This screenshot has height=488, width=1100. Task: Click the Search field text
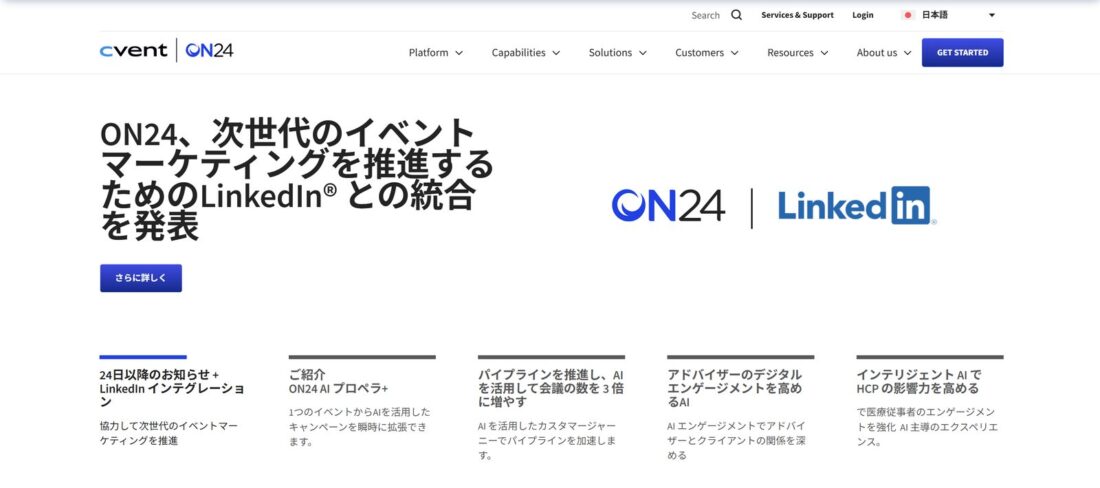point(705,15)
